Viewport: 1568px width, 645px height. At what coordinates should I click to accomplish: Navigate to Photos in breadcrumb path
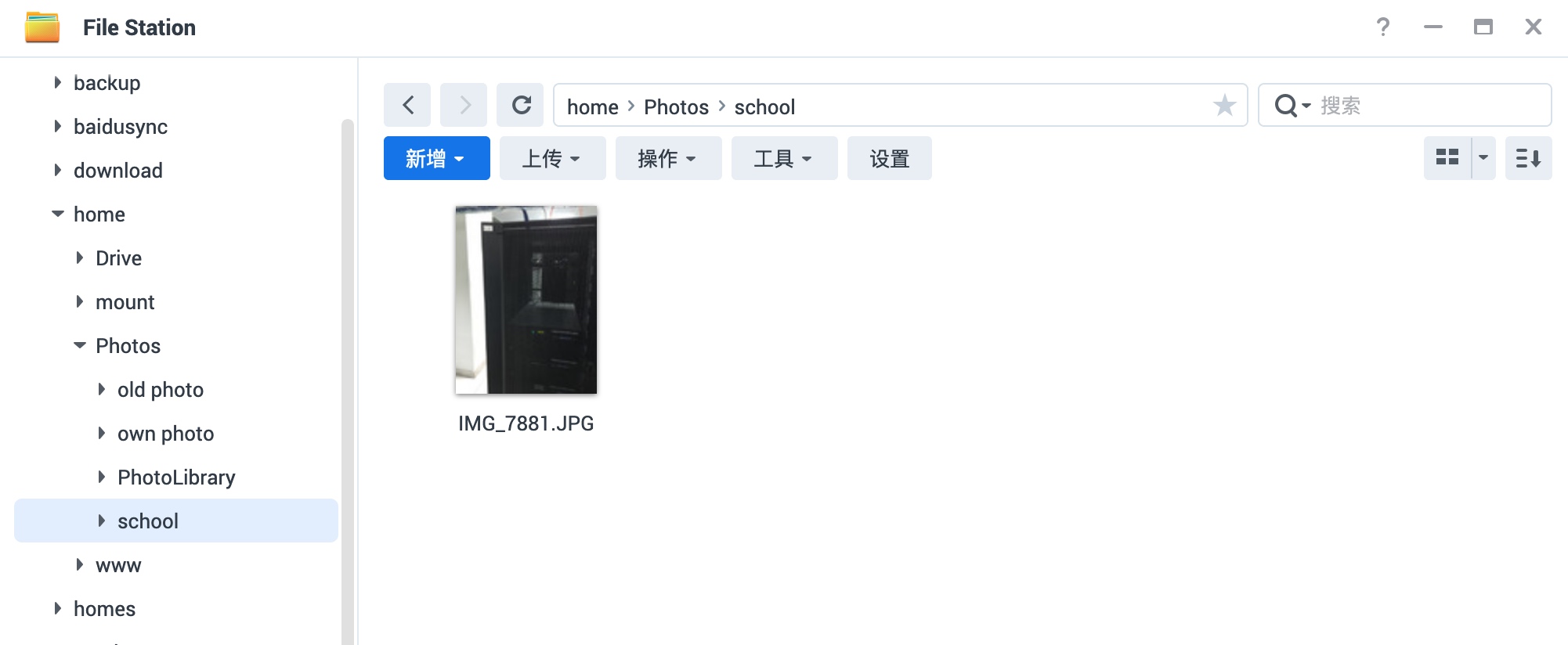point(676,106)
